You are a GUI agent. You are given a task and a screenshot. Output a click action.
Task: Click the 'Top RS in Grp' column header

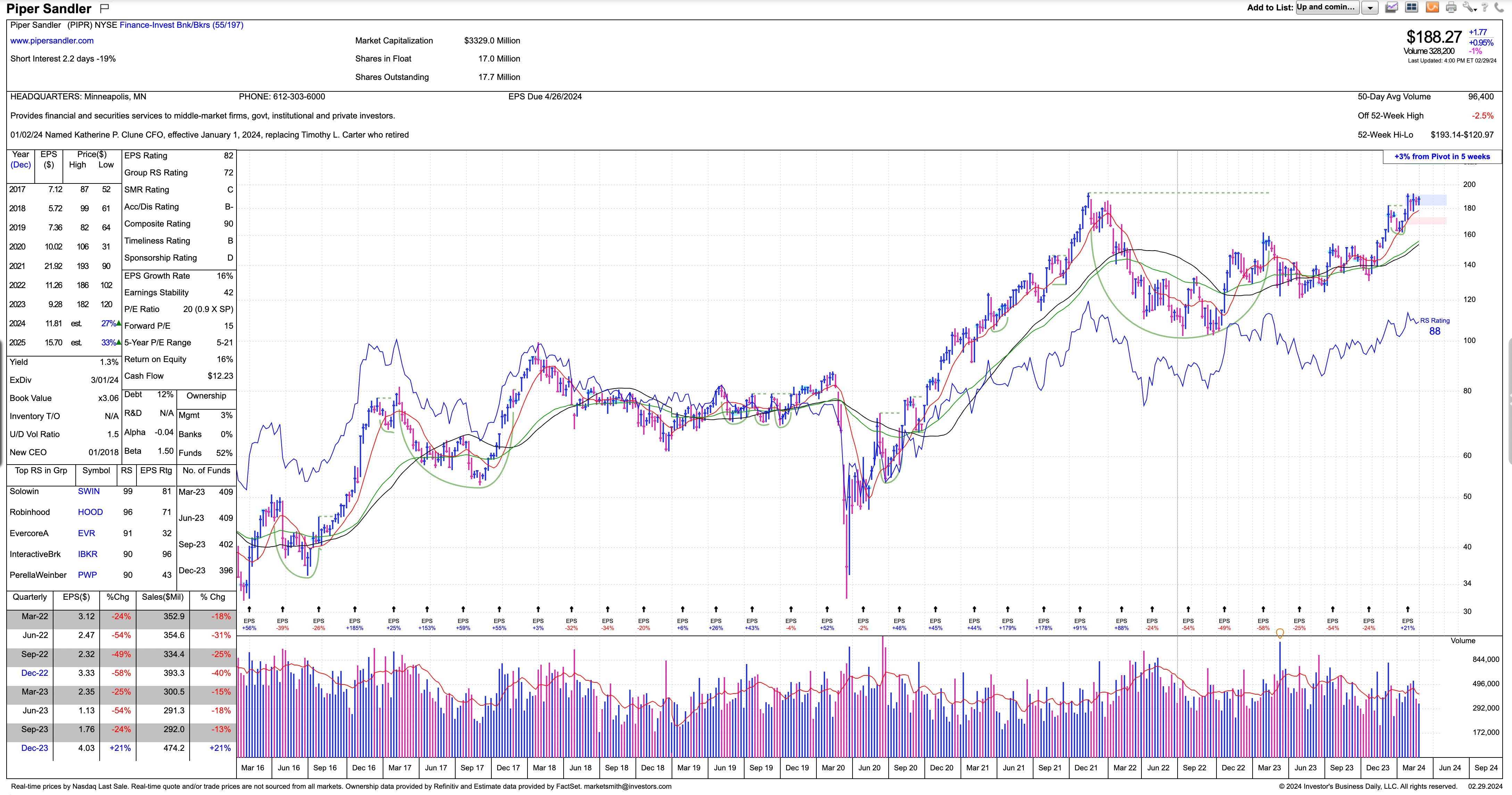coord(41,470)
